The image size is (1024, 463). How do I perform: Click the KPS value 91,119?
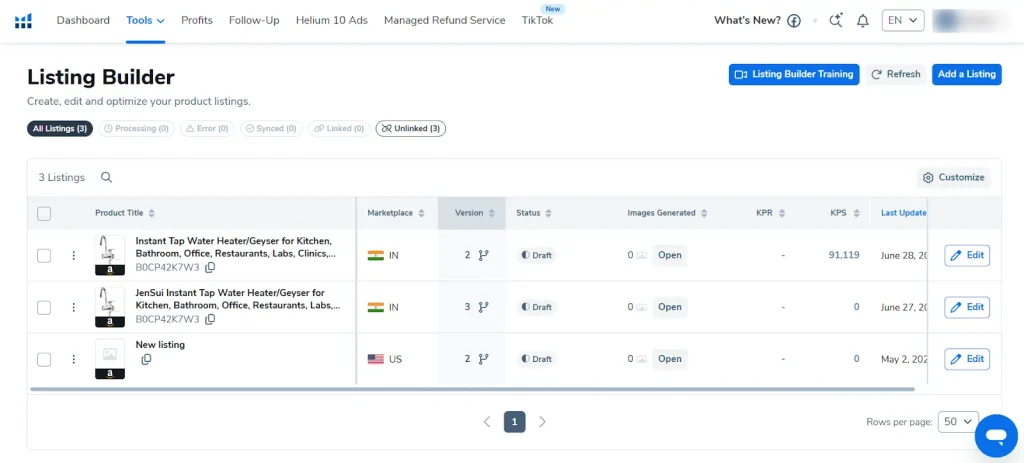844,255
